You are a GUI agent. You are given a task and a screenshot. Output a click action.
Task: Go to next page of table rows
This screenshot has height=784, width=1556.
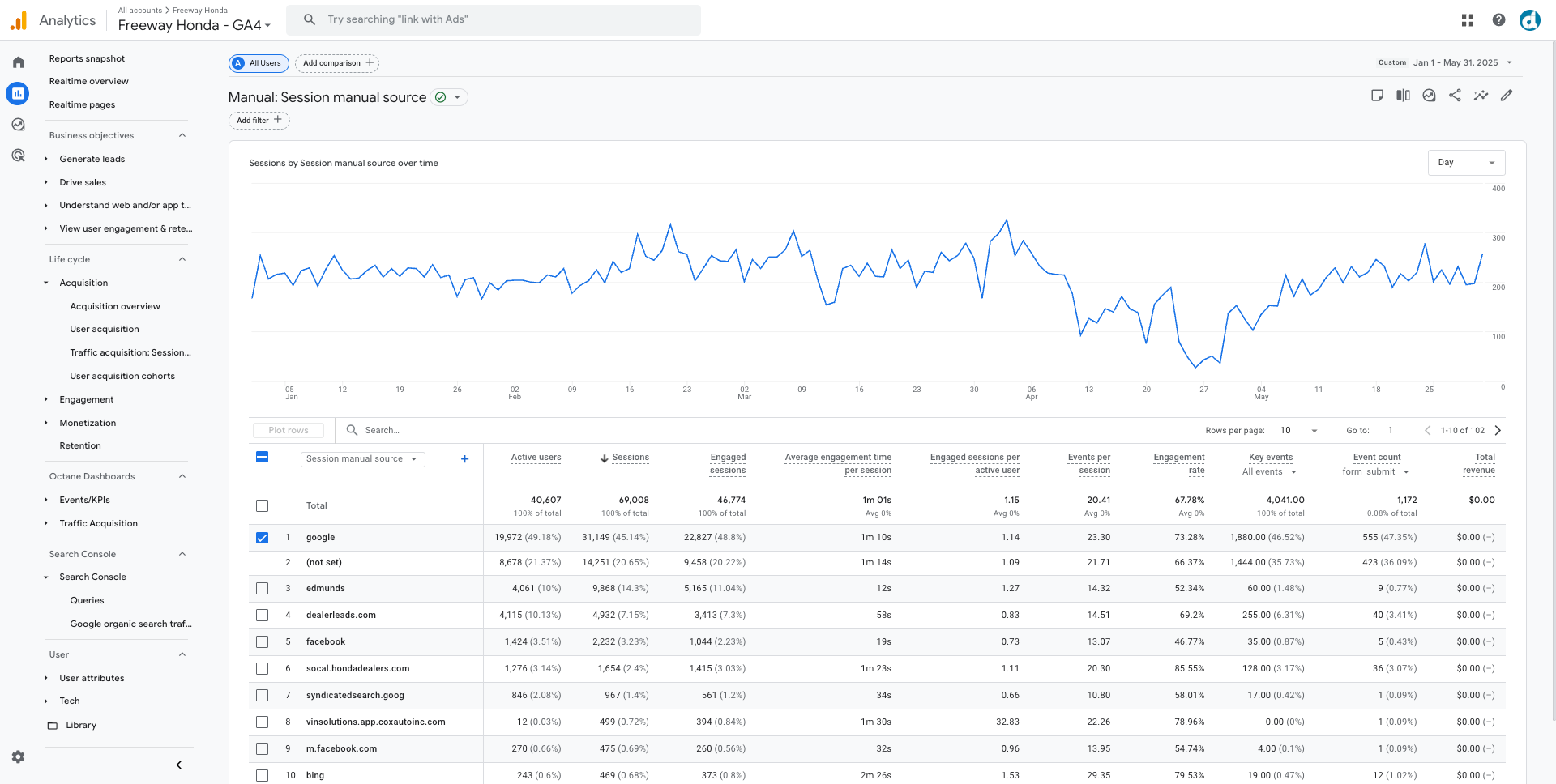click(x=1498, y=431)
